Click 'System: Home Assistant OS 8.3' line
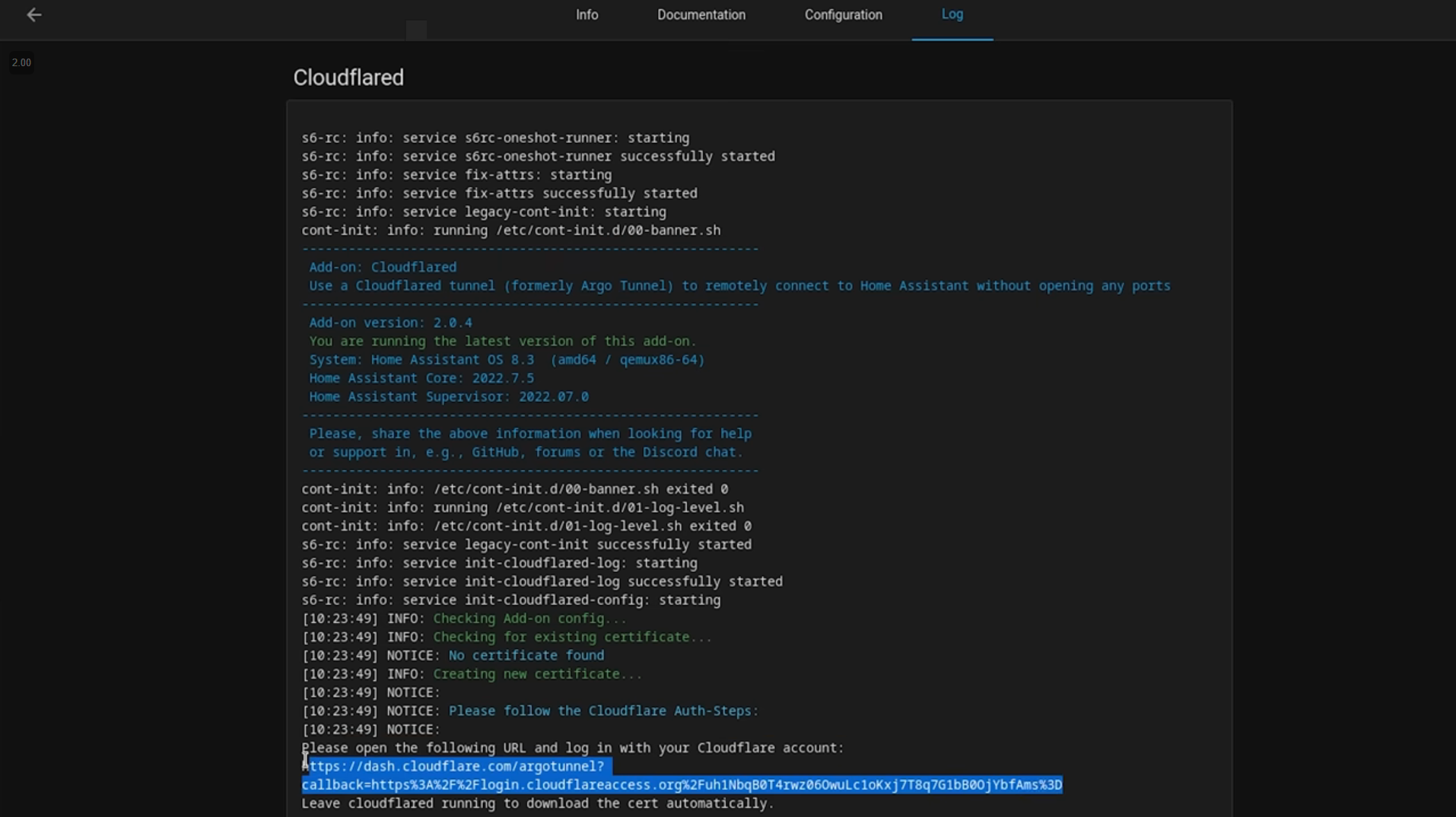The width and height of the screenshot is (1456, 817). tap(507, 360)
